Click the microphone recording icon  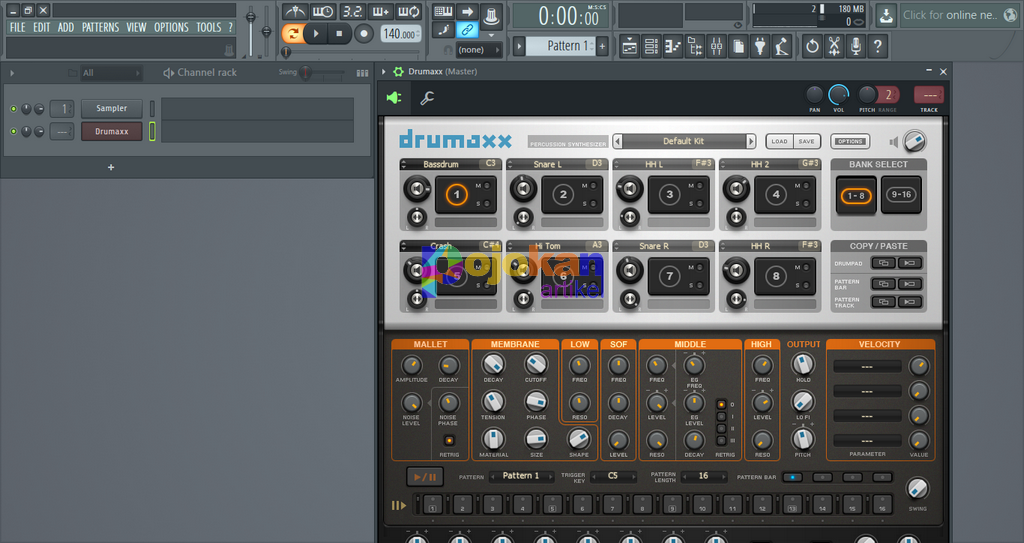coord(856,46)
